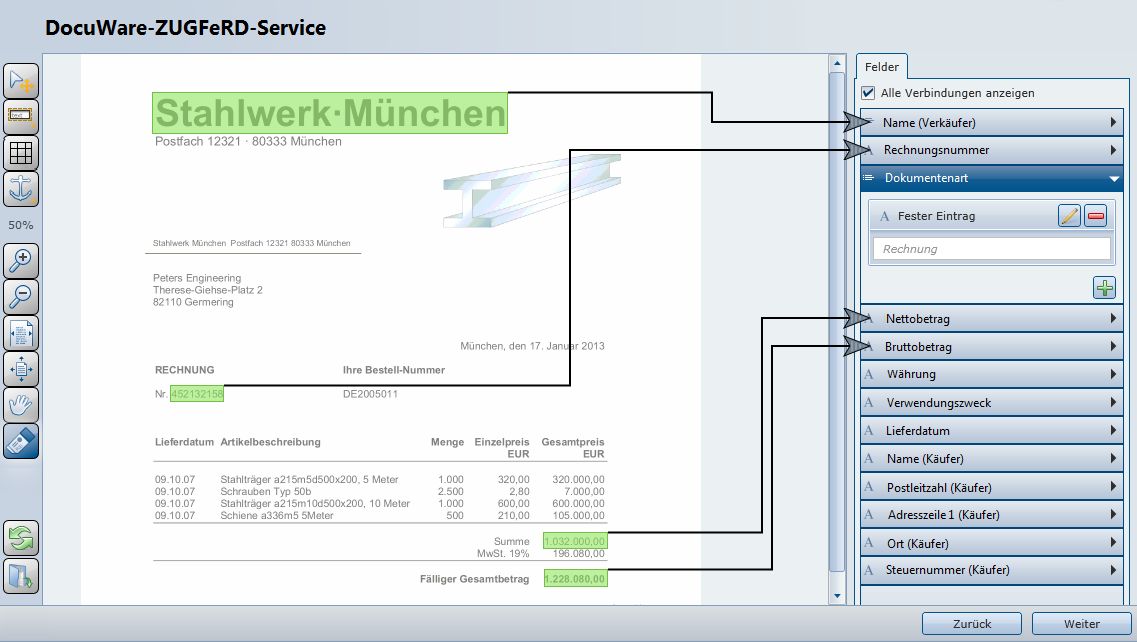
Task: Click the MwSt. amount 196.080,00
Action: point(579,553)
